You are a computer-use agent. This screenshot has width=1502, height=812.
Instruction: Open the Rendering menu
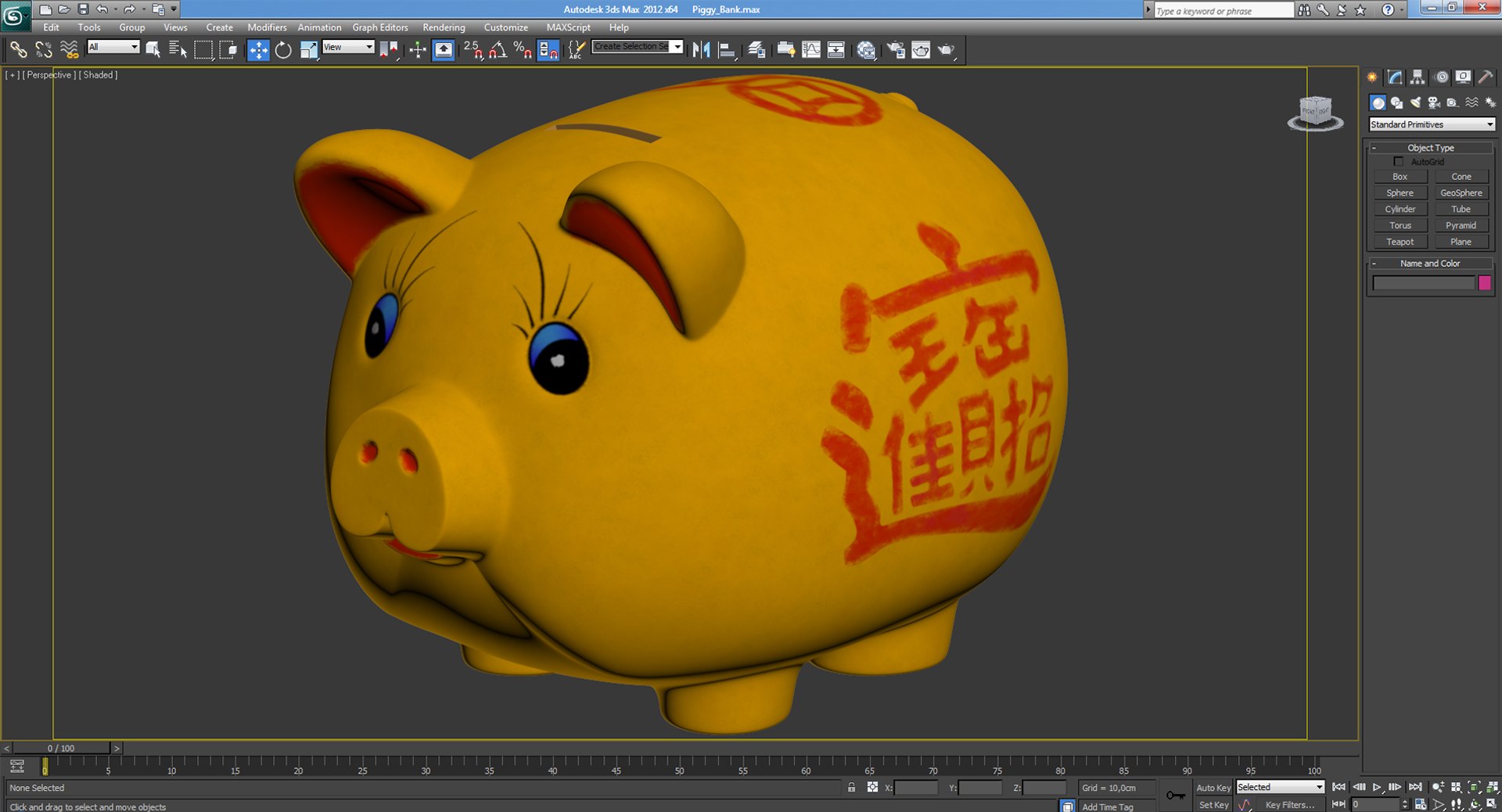coord(444,27)
